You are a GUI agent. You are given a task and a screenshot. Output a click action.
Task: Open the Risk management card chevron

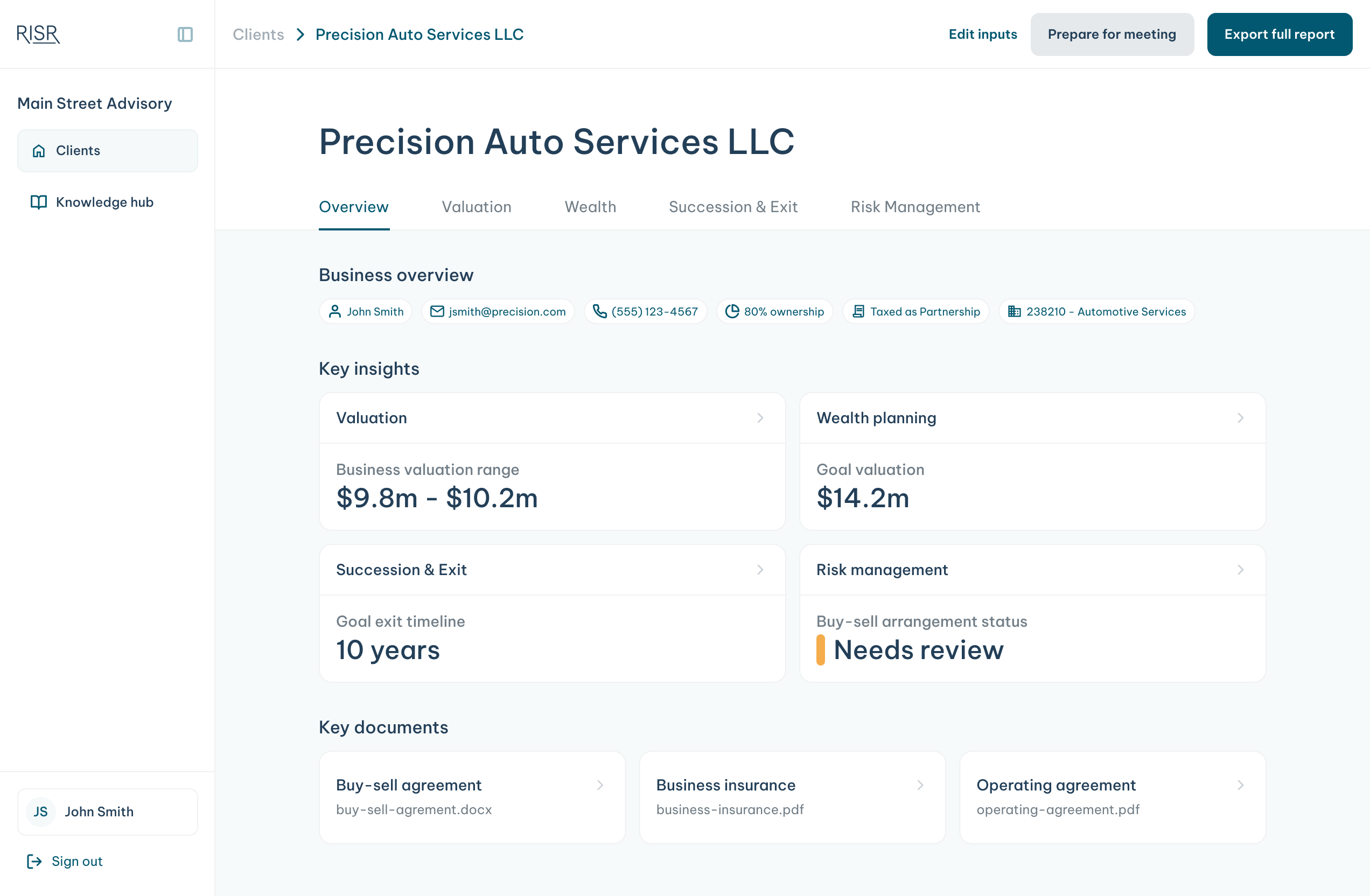[x=1240, y=570]
